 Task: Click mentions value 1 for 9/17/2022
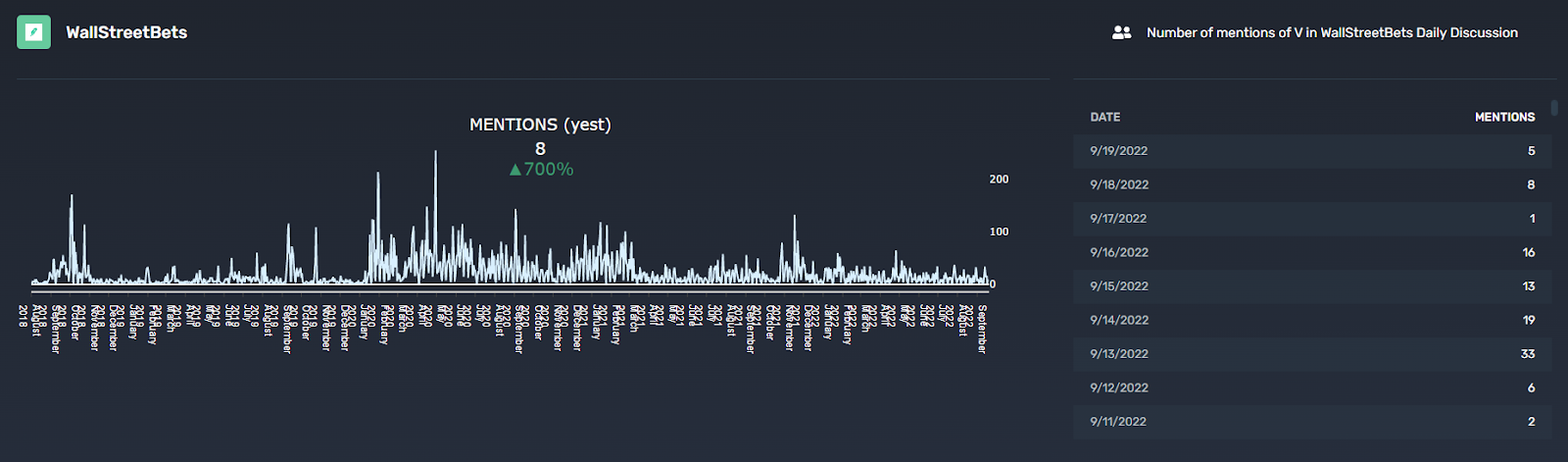(x=1532, y=219)
